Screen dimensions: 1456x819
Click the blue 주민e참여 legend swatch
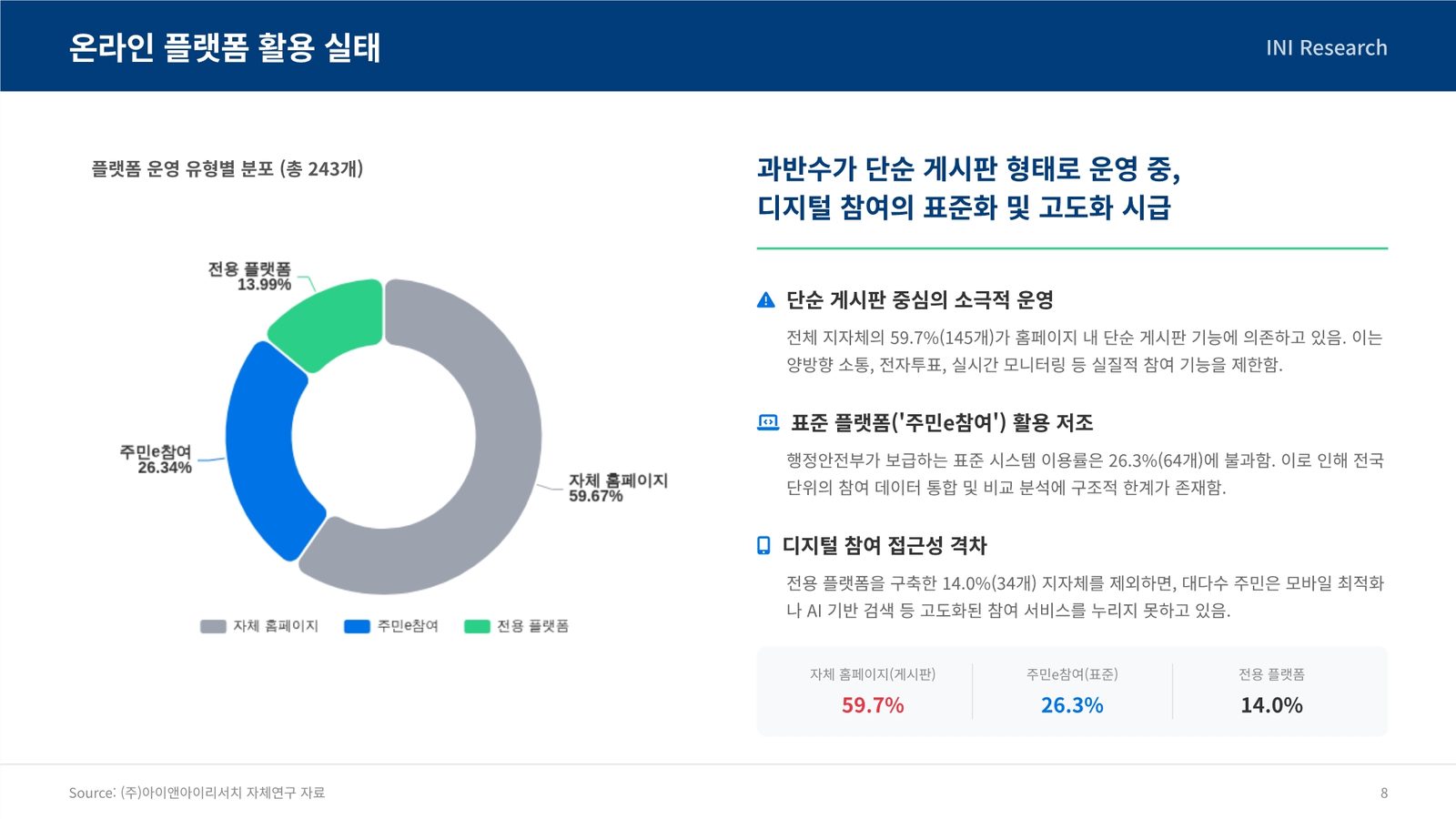(357, 626)
